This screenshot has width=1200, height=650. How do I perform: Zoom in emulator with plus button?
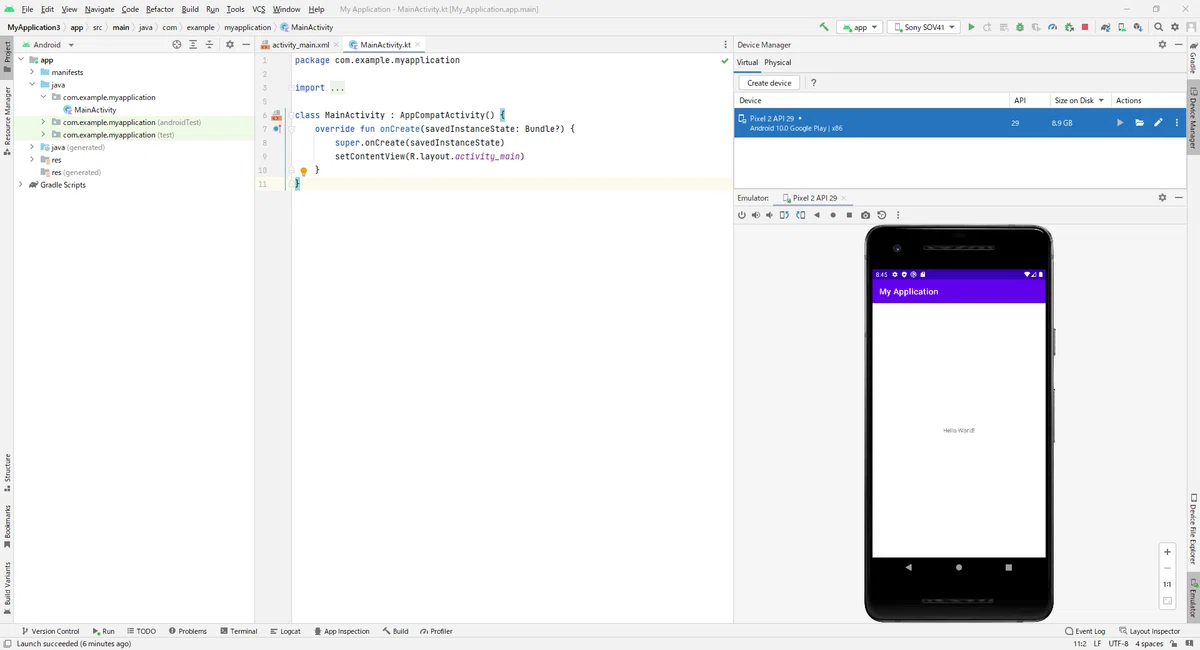pyautogui.click(x=1167, y=551)
